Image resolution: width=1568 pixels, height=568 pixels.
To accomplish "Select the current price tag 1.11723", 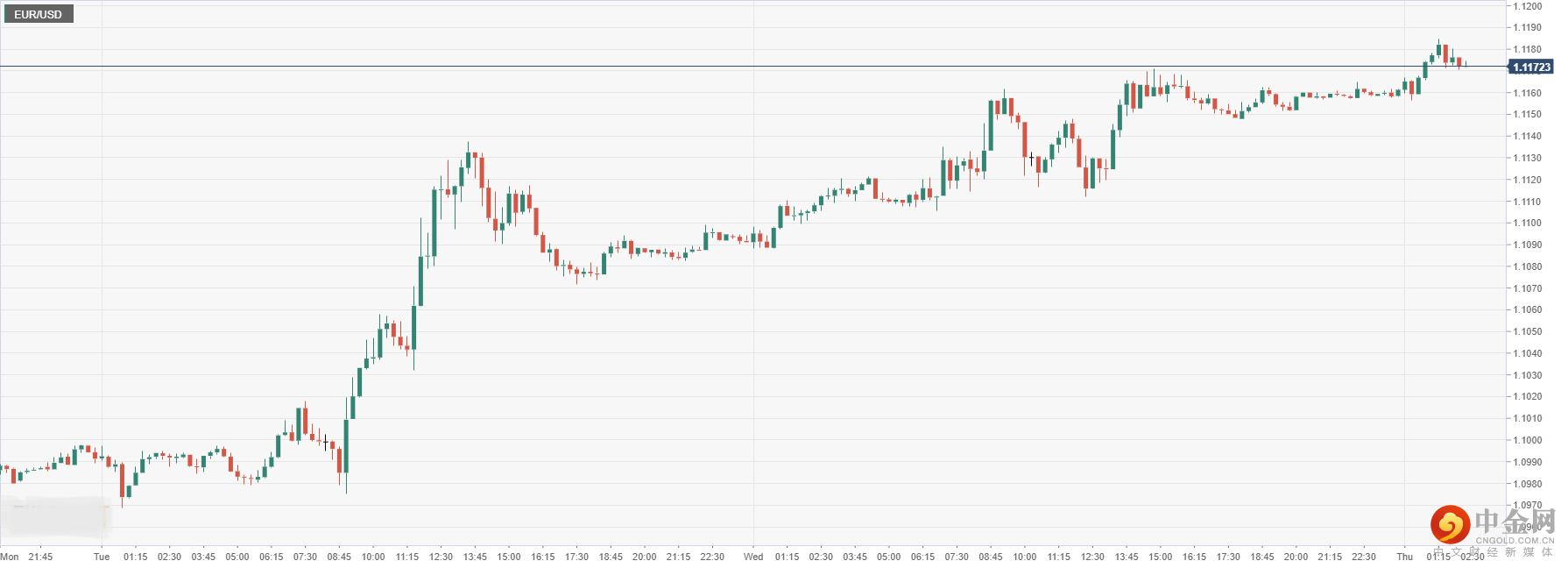I will pyautogui.click(x=1531, y=67).
